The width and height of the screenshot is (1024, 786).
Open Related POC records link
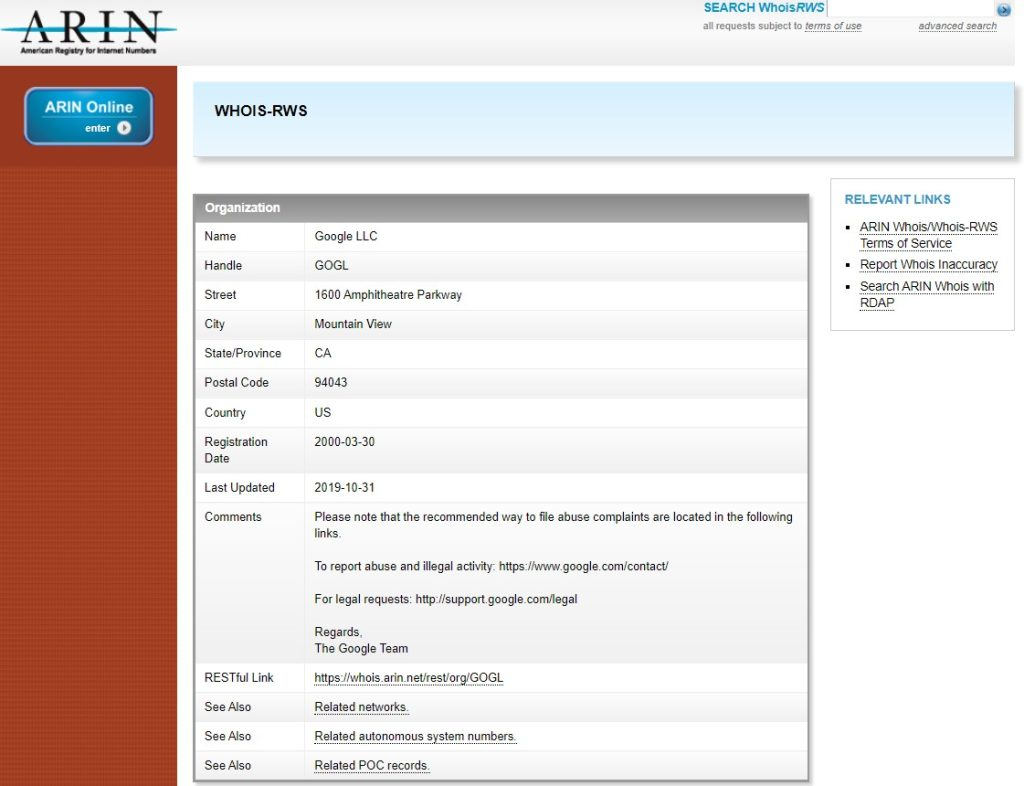coord(372,765)
